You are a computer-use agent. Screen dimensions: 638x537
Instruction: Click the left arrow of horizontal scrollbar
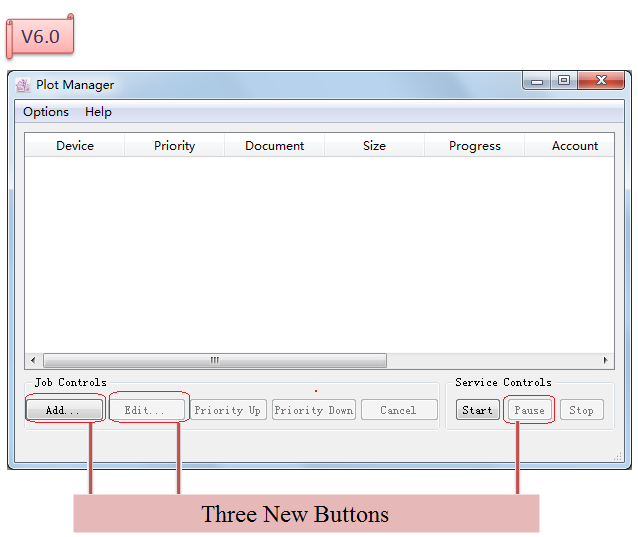point(33,361)
